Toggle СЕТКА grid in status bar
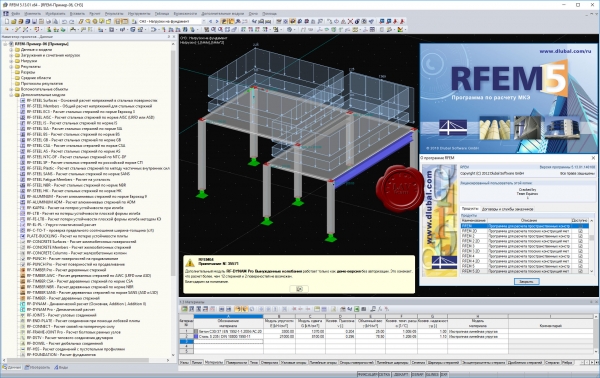The image size is (600, 378). tap(385, 375)
